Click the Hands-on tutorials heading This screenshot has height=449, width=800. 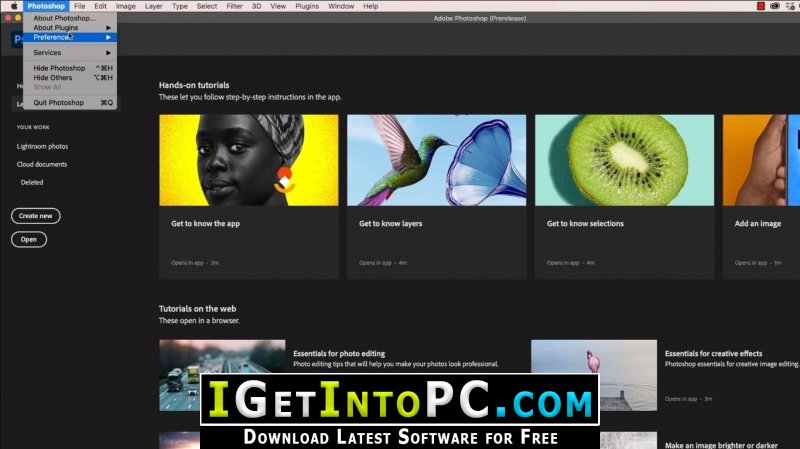pyautogui.click(x=194, y=85)
